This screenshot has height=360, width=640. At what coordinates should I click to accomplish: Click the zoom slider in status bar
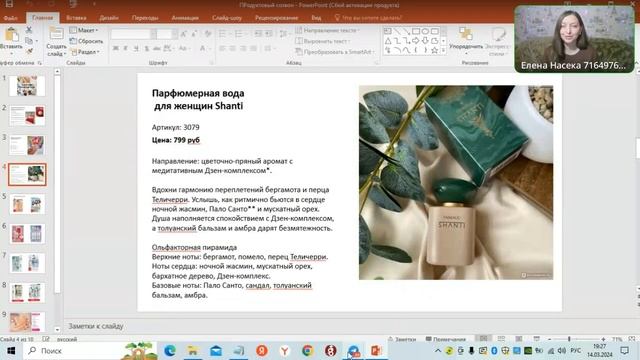coord(576,339)
